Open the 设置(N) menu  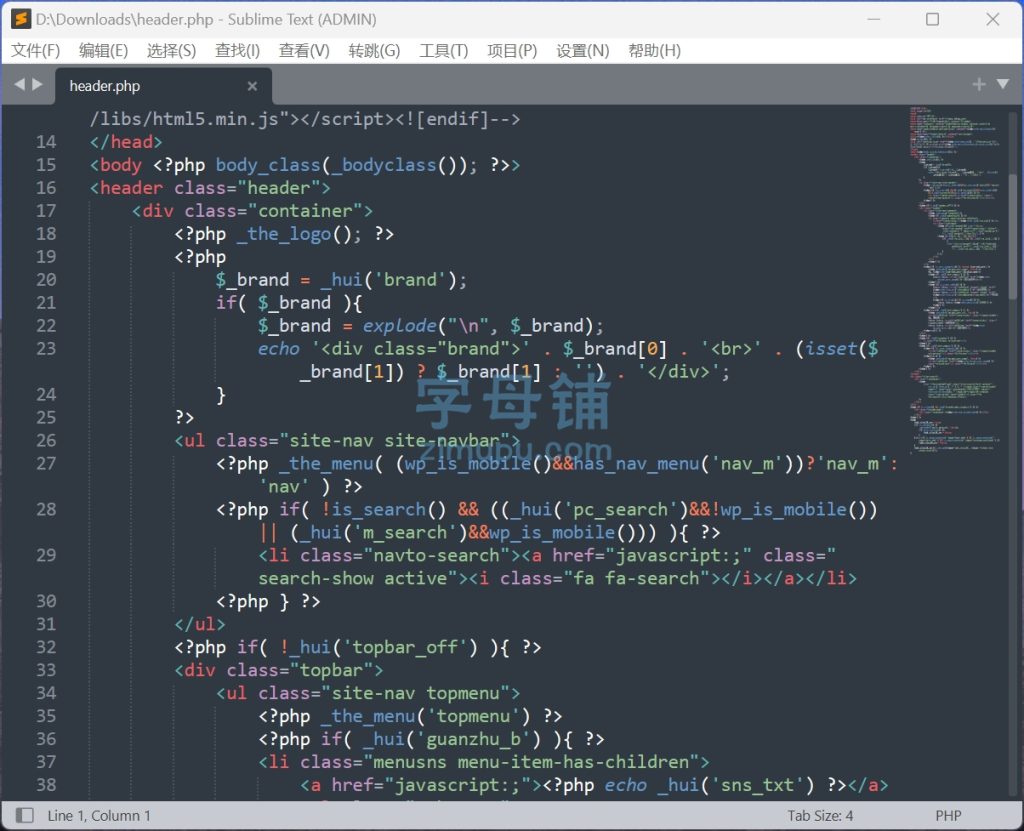tap(583, 50)
